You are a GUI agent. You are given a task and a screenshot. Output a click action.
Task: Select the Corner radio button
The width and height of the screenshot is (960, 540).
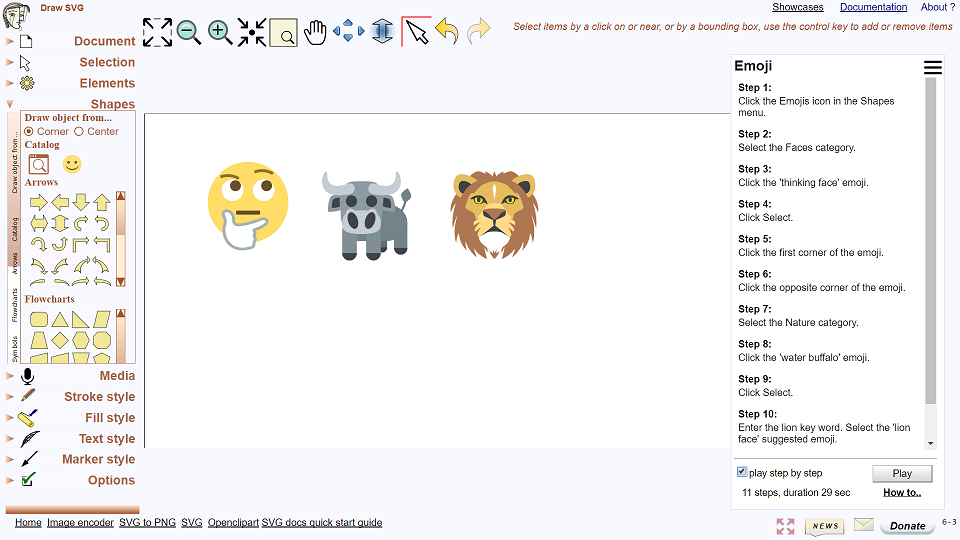[29, 132]
